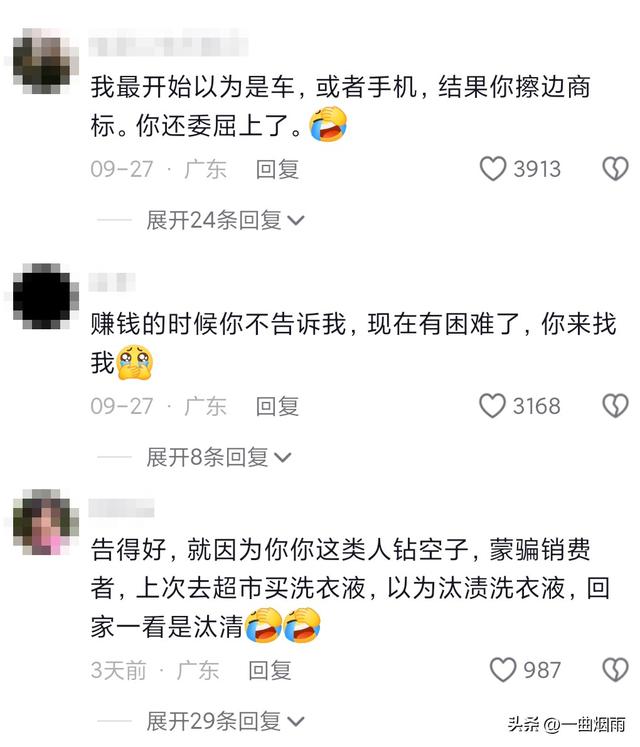The height and width of the screenshot is (747, 640).
Task: Reply to the 赚钱的时候 comment
Action: 277,406
